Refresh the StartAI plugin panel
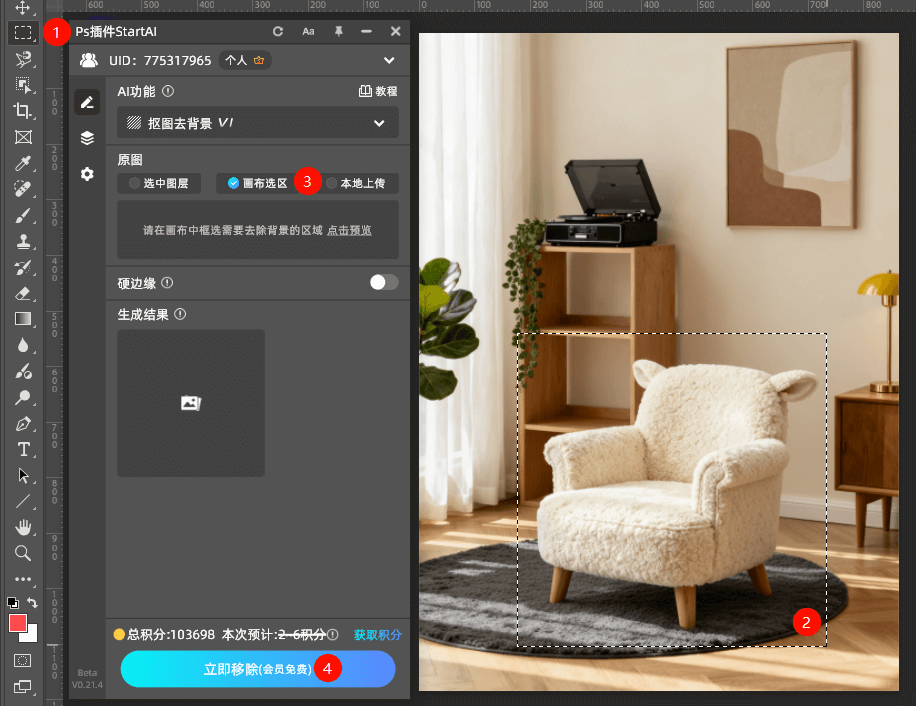The width and height of the screenshot is (916, 706). pos(277,31)
